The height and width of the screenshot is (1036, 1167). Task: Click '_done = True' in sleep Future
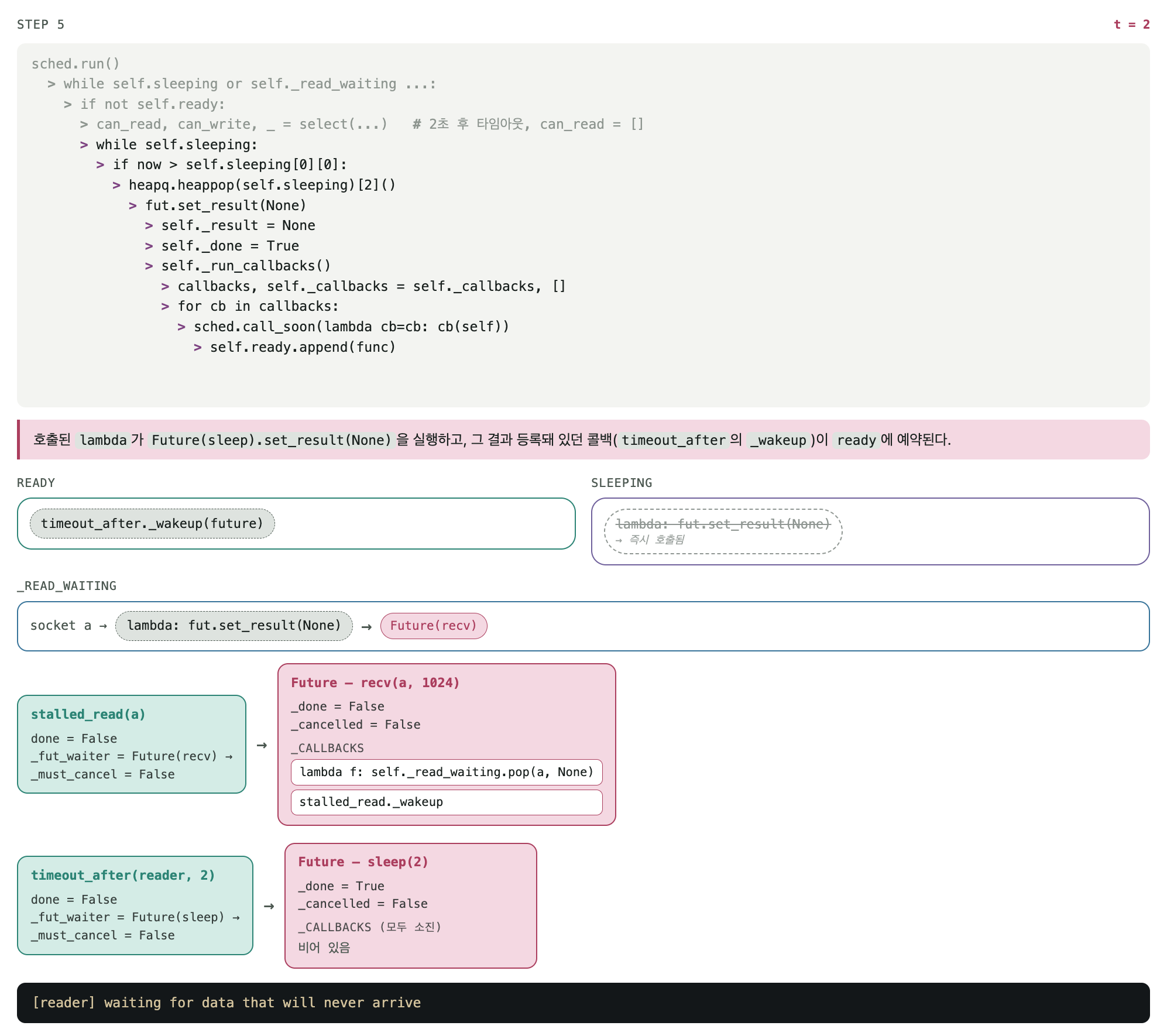click(341, 886)
